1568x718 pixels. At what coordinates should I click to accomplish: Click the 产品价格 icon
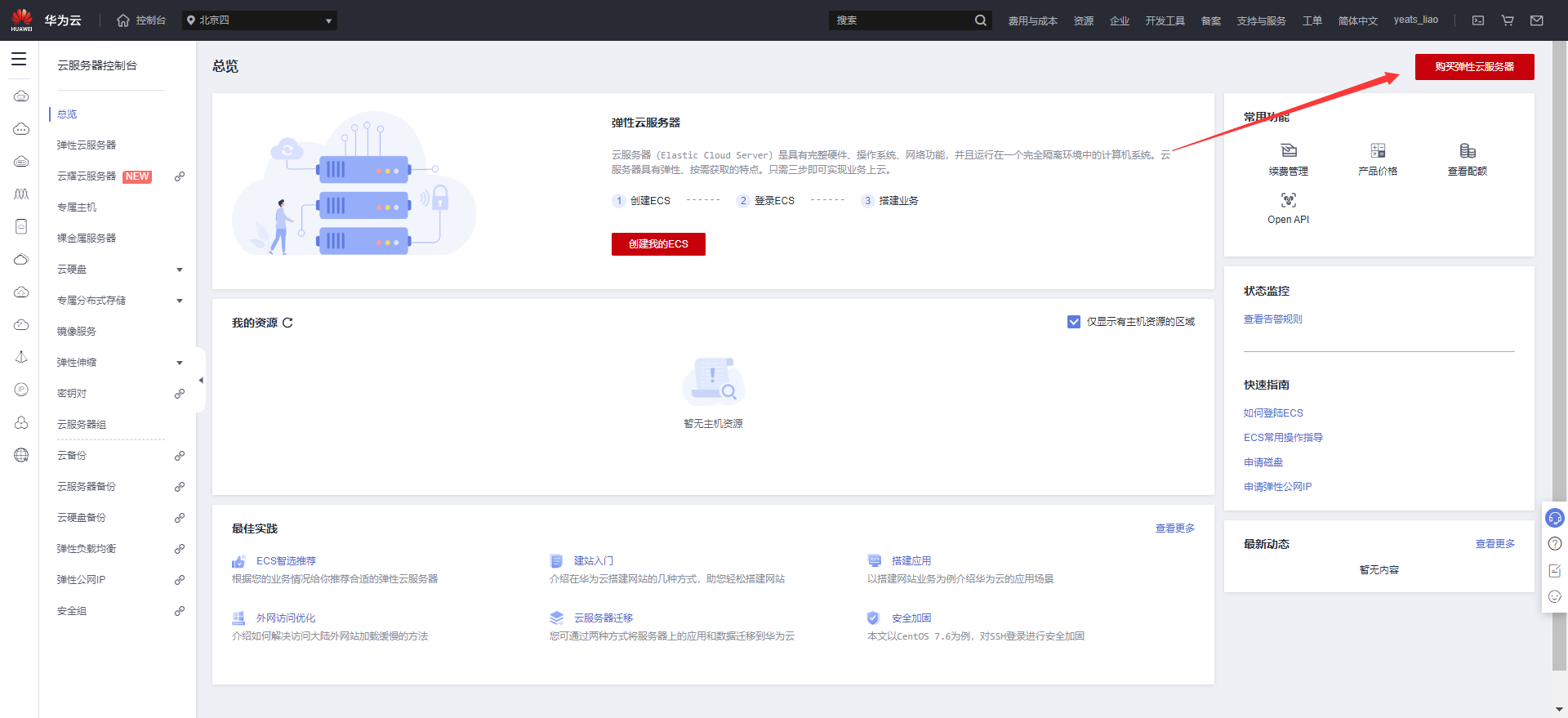[1378, 150]
